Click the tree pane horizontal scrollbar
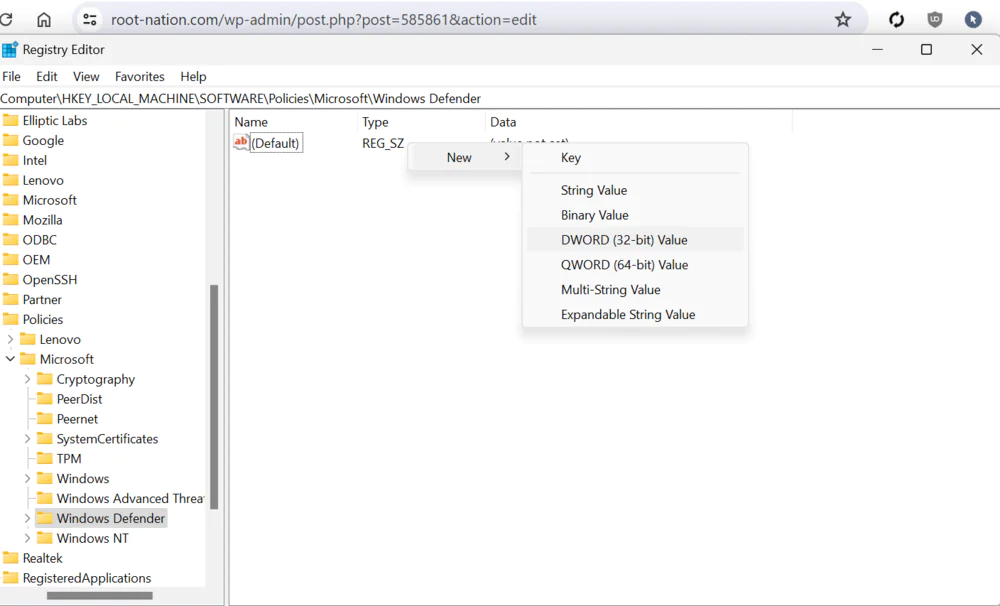 point(99,595)
